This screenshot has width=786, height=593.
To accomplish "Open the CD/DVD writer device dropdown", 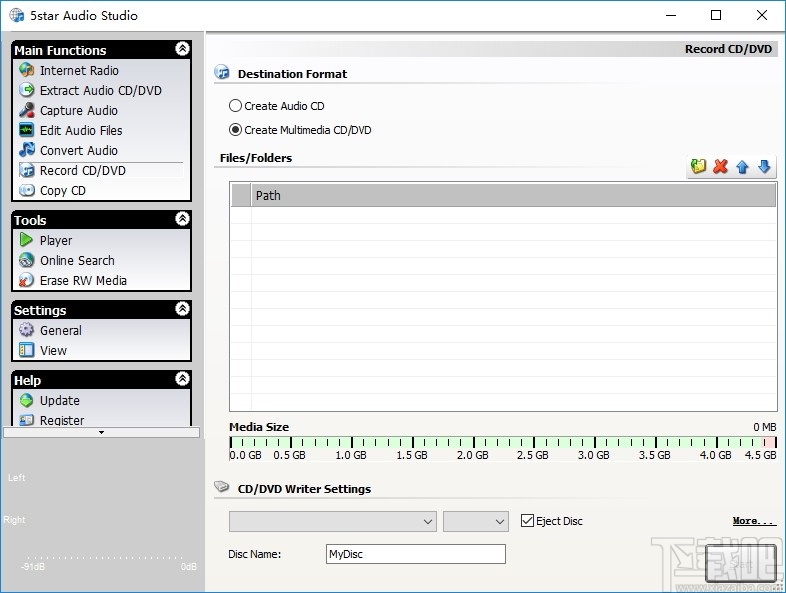I will click(x=333, y=521).
